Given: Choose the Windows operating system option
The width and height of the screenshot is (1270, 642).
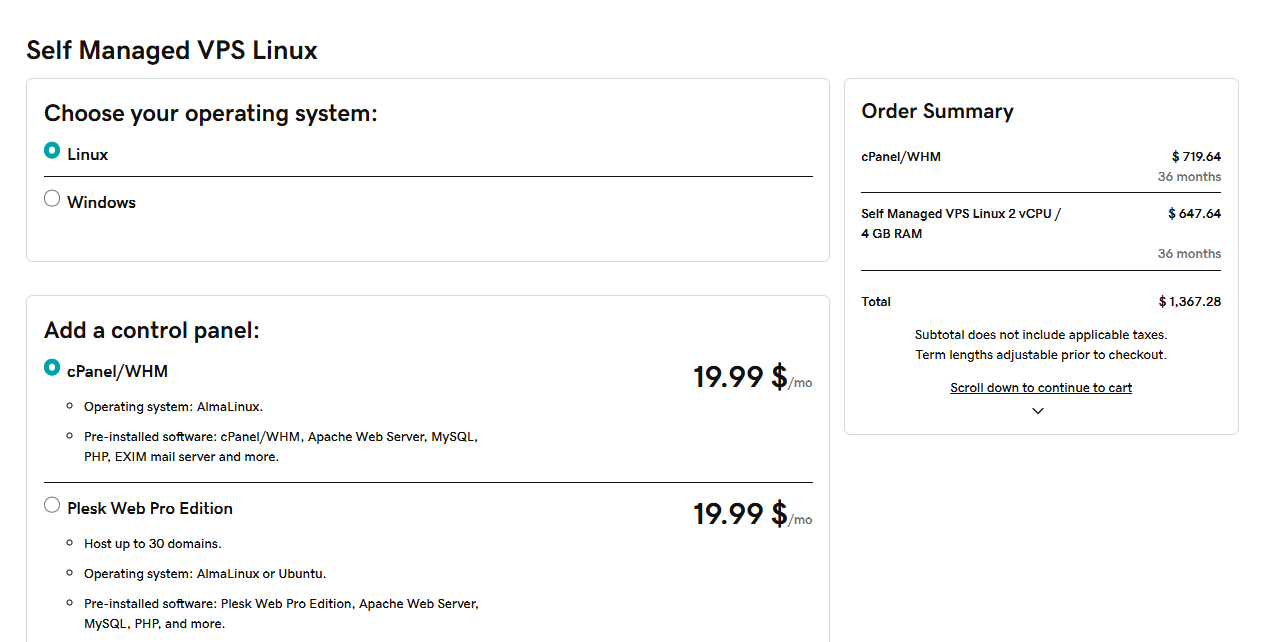Looking at the screenshot, I should 52,199.
